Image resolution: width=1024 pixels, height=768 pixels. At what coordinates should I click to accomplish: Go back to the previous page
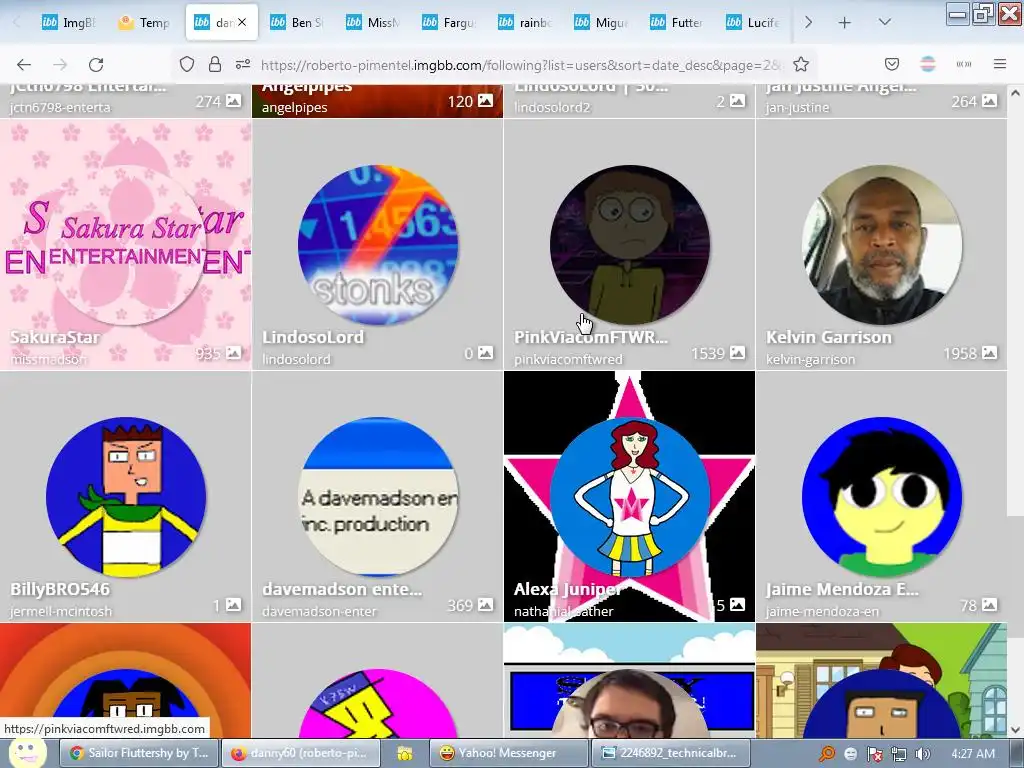click(24, 64)
